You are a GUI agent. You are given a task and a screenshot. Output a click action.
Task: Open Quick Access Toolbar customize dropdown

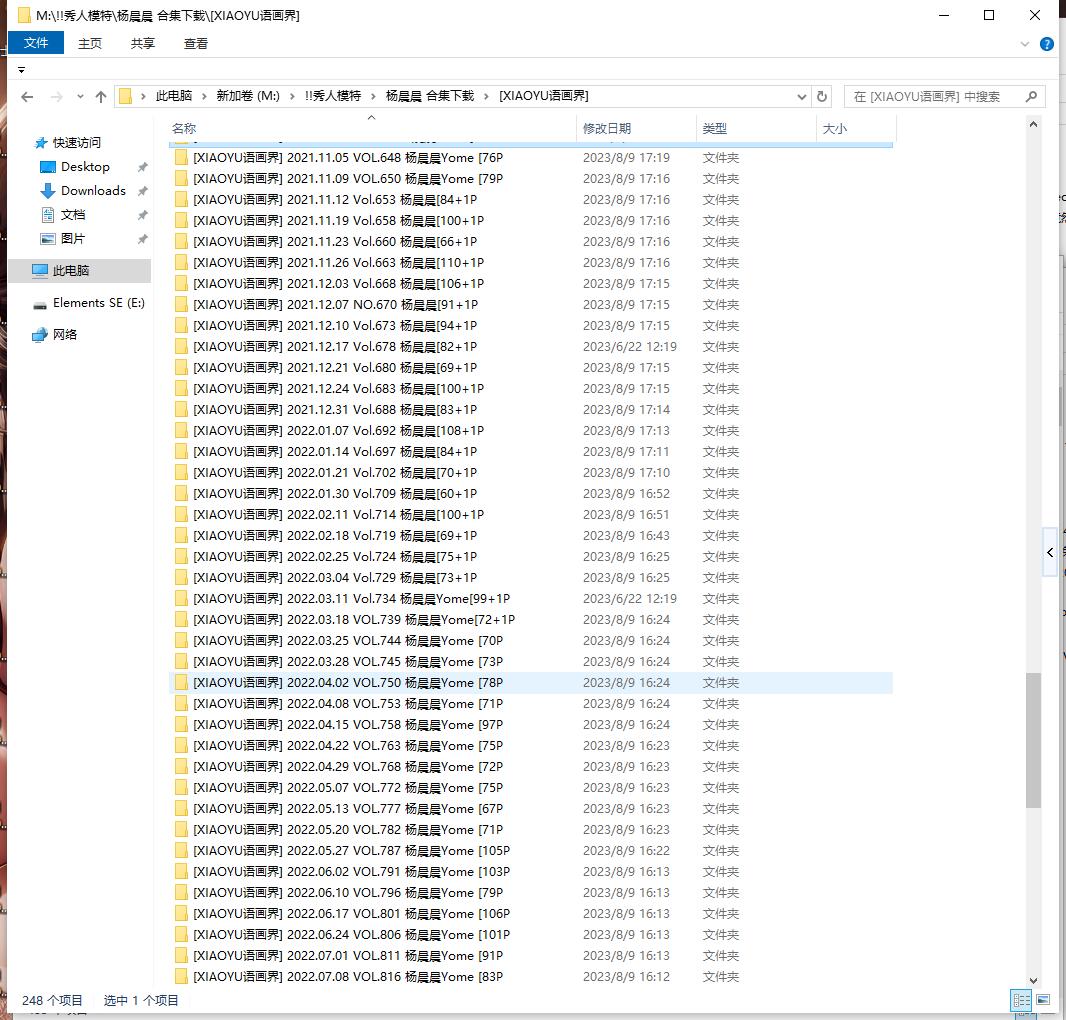coord(21,70)
